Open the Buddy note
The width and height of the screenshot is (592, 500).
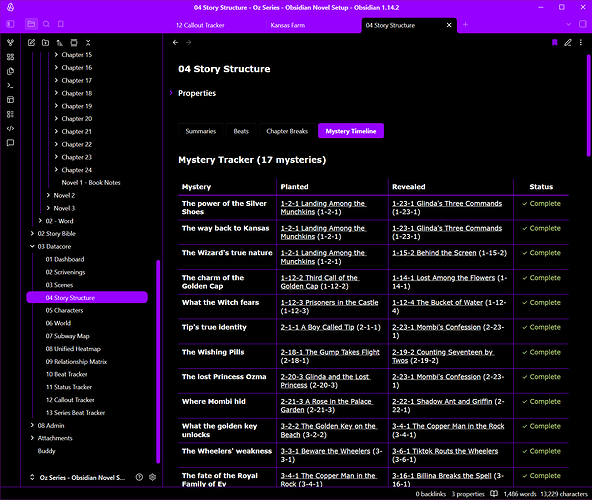click(46, 451)
